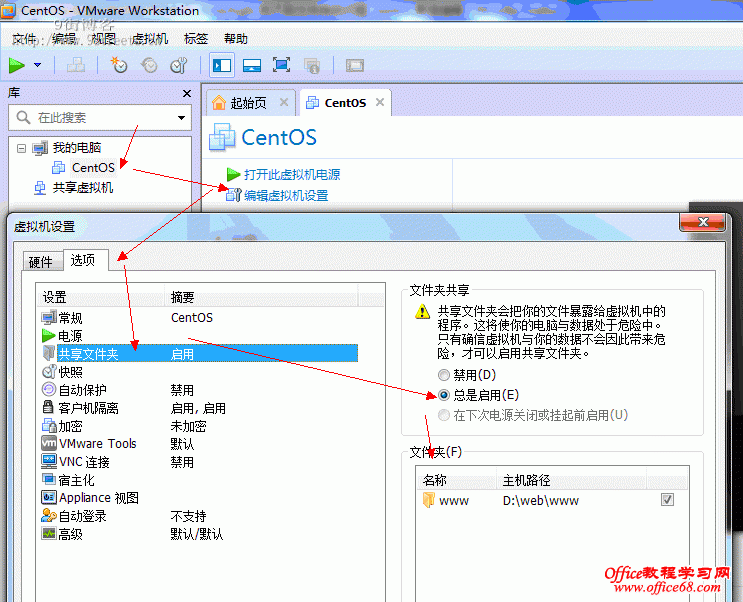The height and width of the screenshot is (602, 743).
Task: Close the 起始页 tab
Action: click(x=284, y=102)
